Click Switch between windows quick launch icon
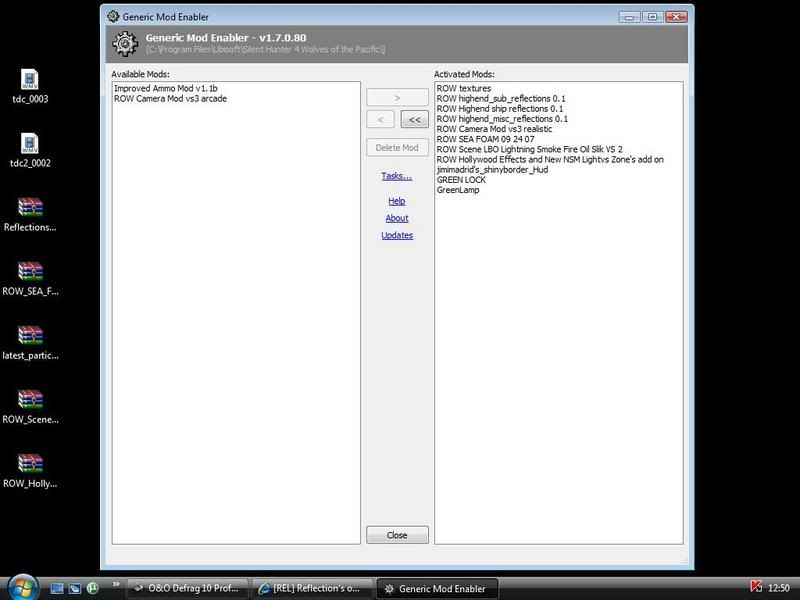This screenshot has height=600, width=800. 75,588
